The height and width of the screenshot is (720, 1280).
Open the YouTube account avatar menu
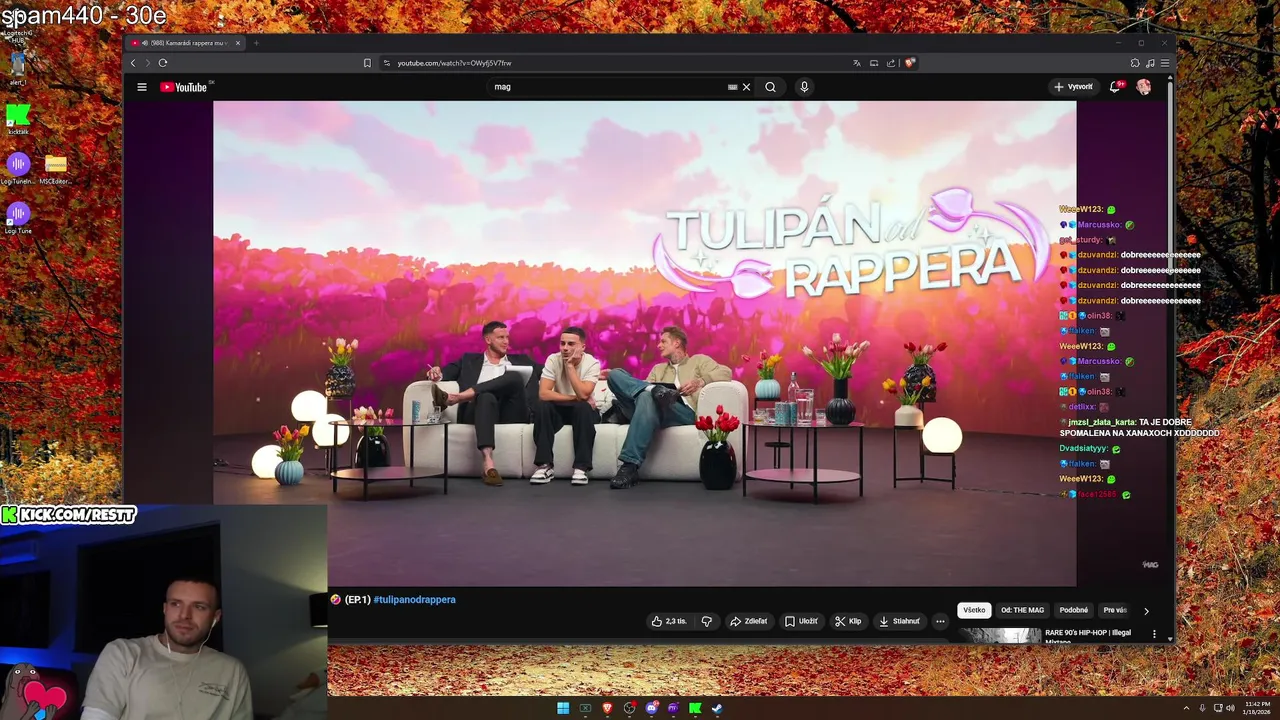tap(1143, 87)
